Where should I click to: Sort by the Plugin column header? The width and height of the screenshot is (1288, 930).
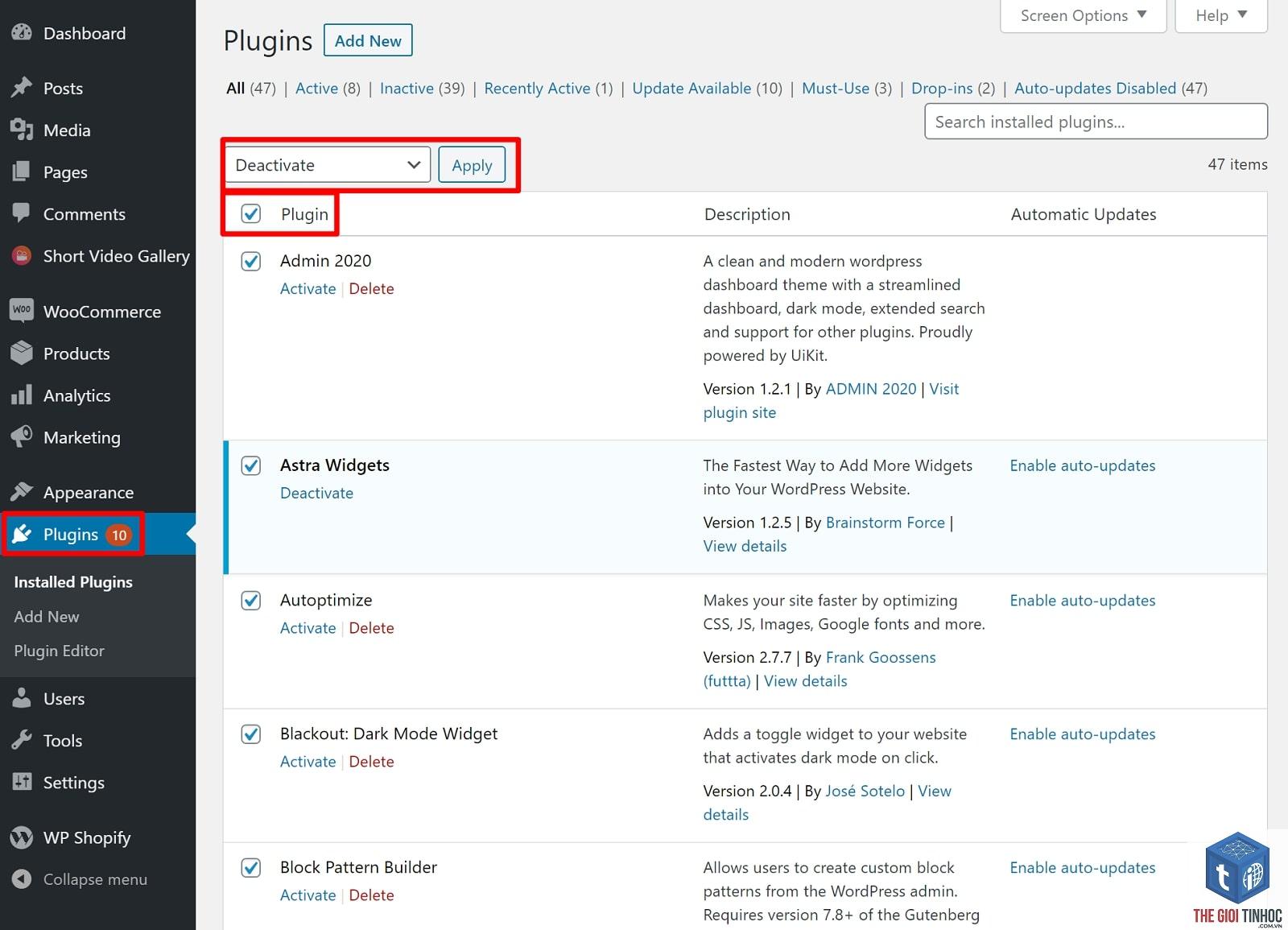point(304,214)
